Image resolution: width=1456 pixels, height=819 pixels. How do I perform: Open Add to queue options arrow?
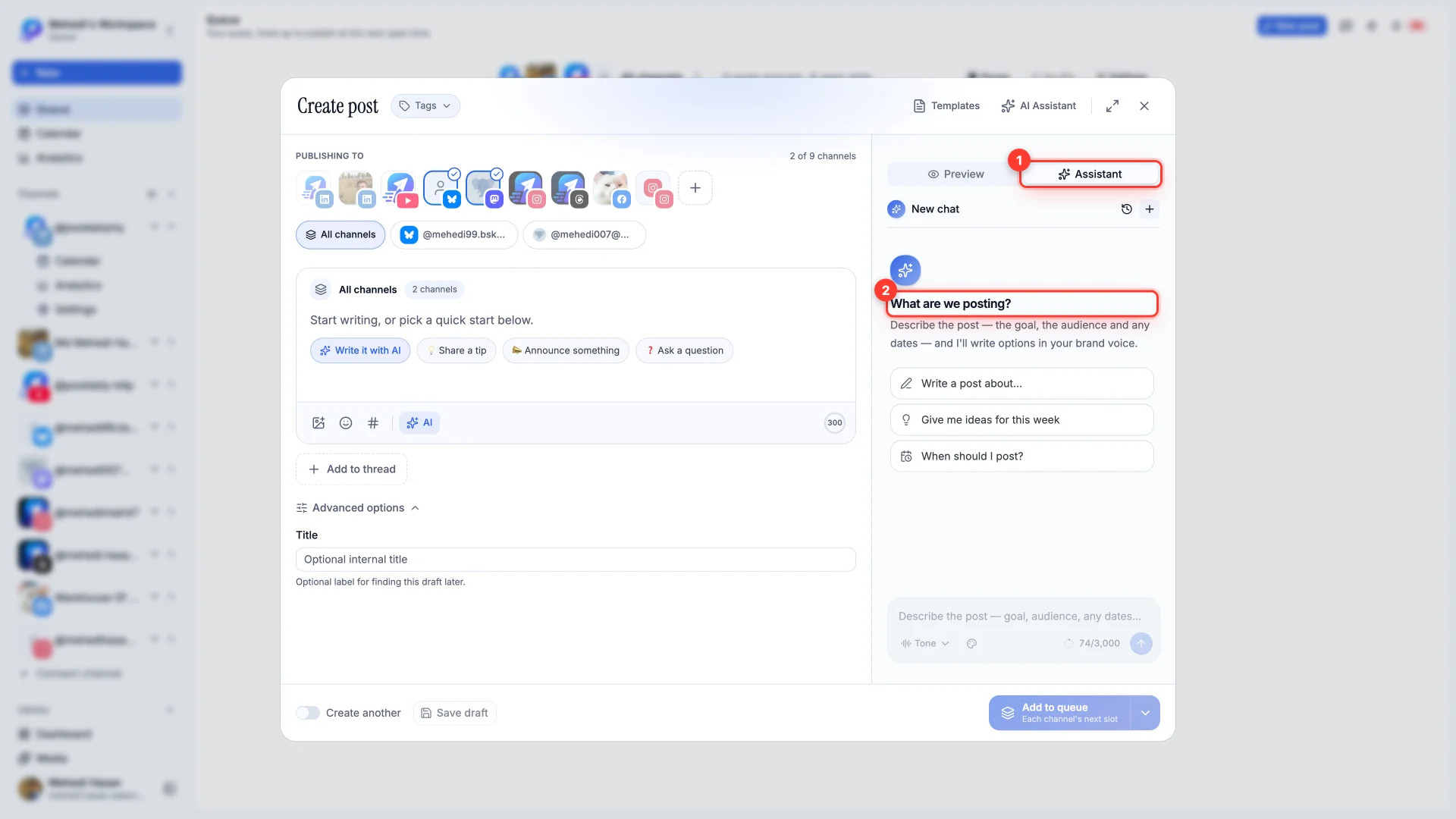[x=1145, y=713]
